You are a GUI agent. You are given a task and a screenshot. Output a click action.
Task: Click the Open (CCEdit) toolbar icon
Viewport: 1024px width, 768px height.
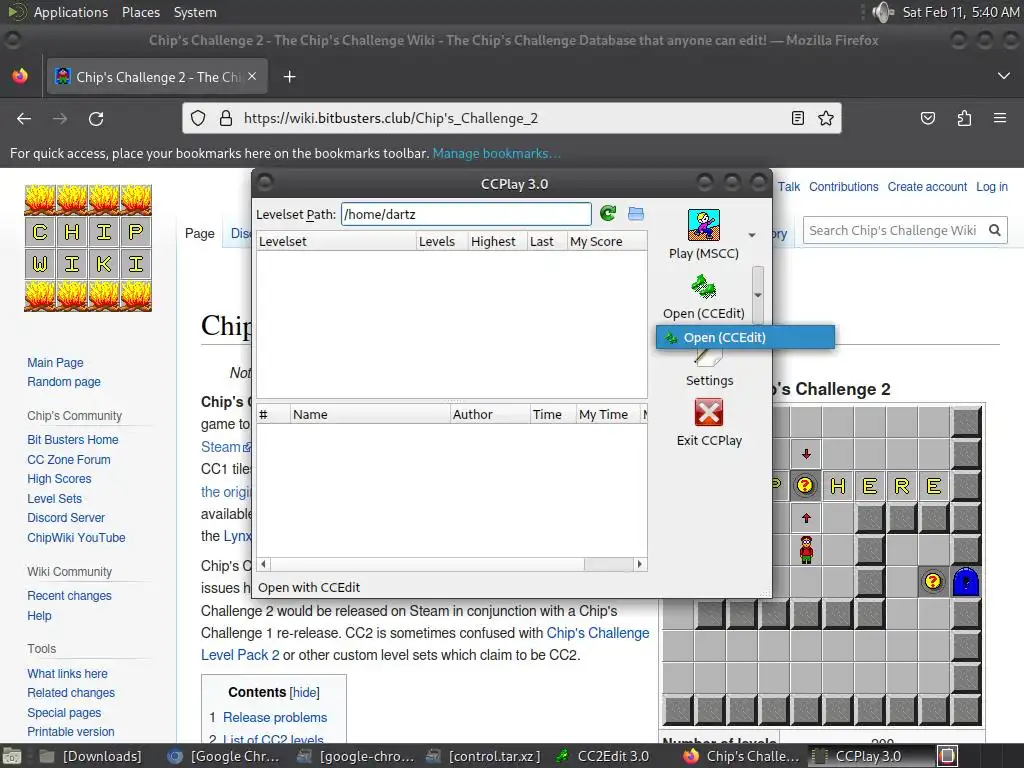(x=703, y=285)
